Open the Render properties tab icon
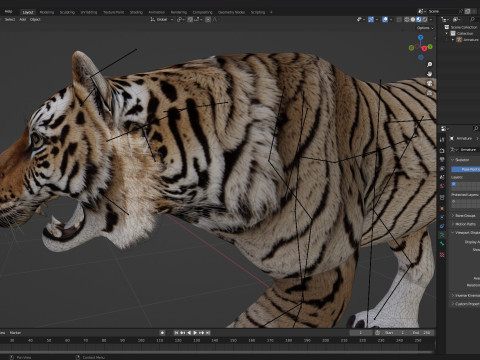 tap(442, 151)
